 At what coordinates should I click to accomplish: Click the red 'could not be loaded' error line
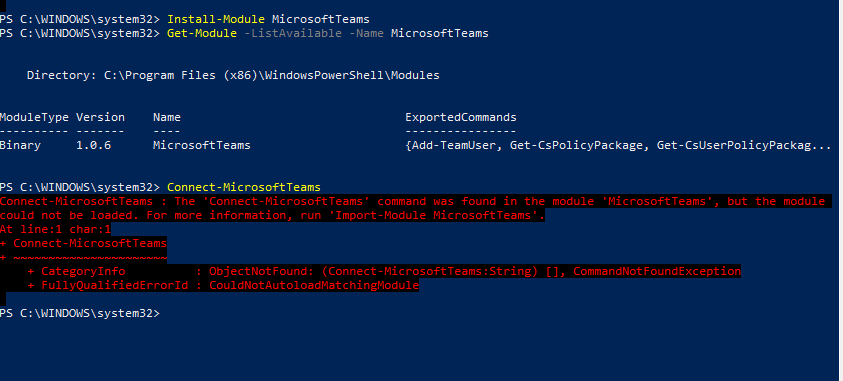coord(272,215)
